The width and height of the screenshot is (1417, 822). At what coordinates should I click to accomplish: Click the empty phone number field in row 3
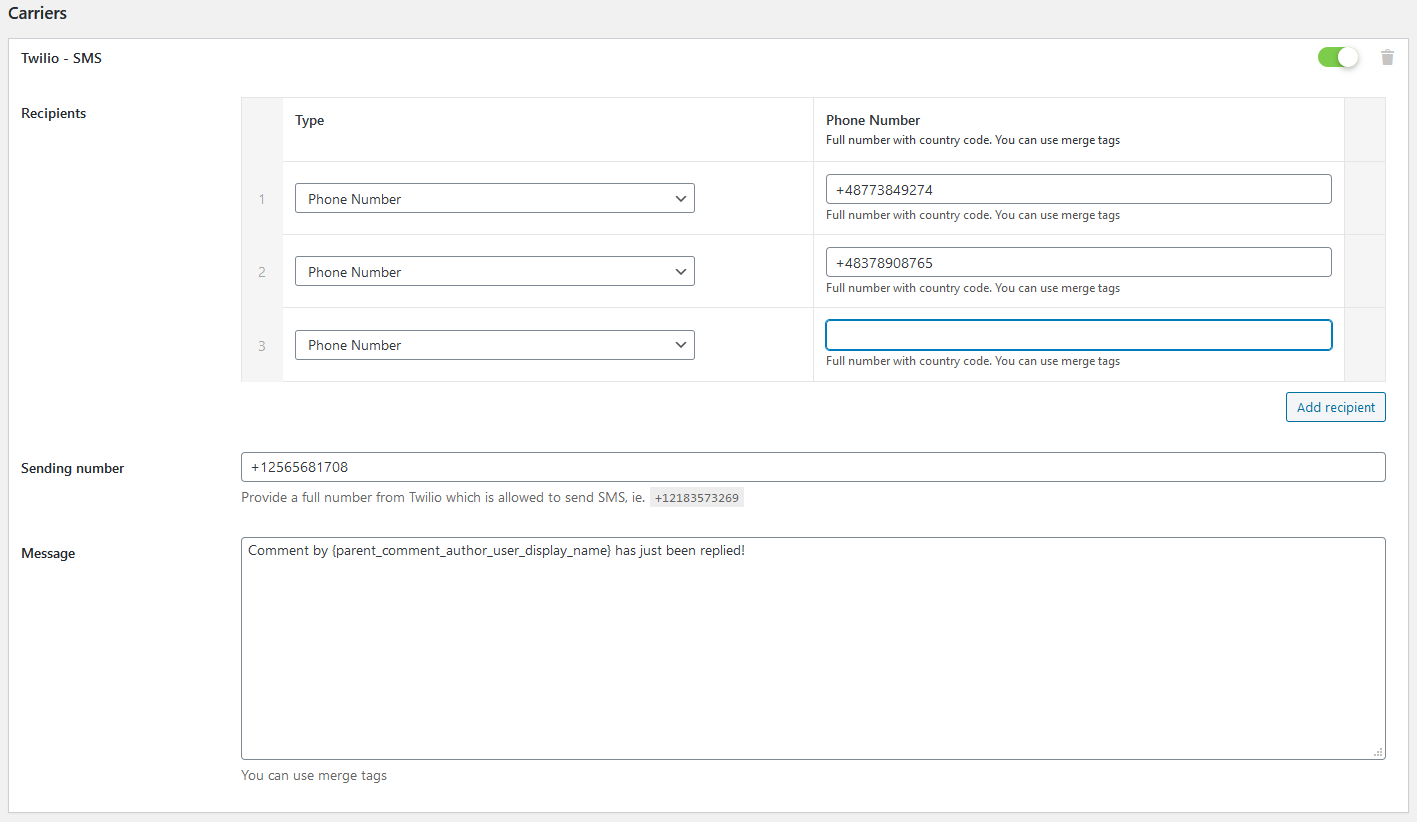pyautogui.click(x=1078, y=335)
